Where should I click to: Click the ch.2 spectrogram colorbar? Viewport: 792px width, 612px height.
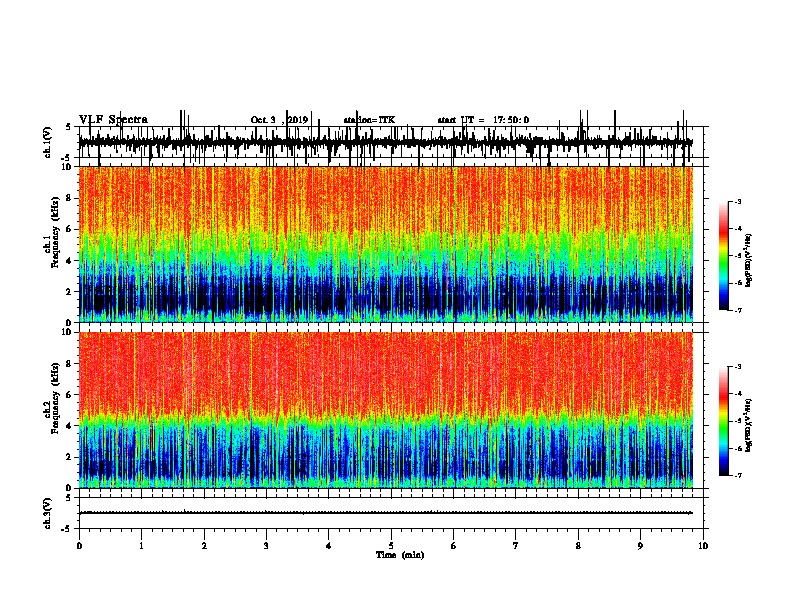click(723, 421)
